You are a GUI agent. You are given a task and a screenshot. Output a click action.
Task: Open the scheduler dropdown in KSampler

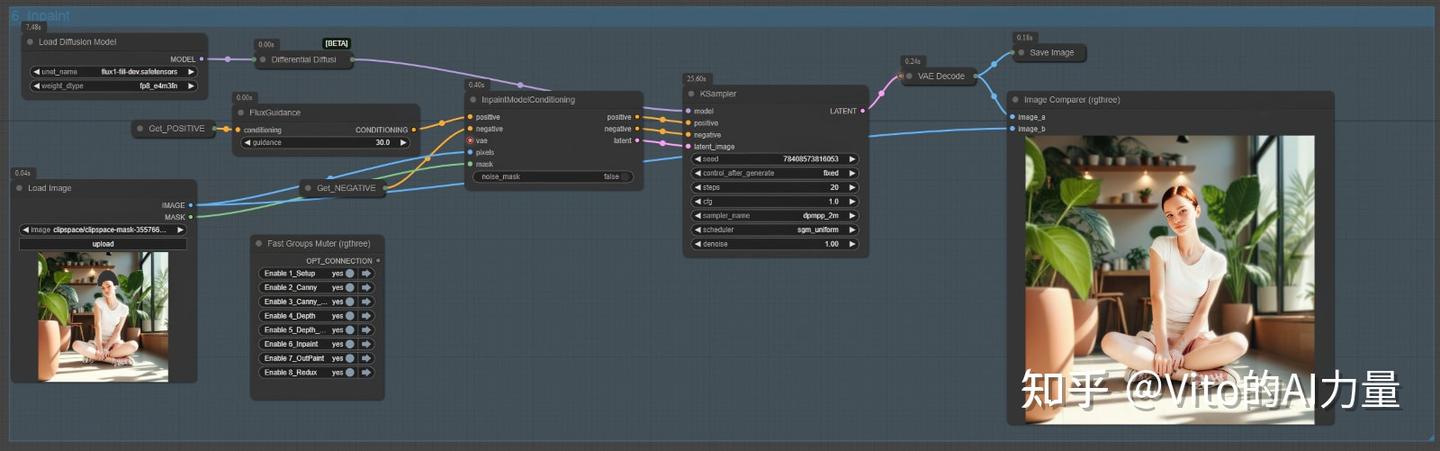tap(775, 229)
